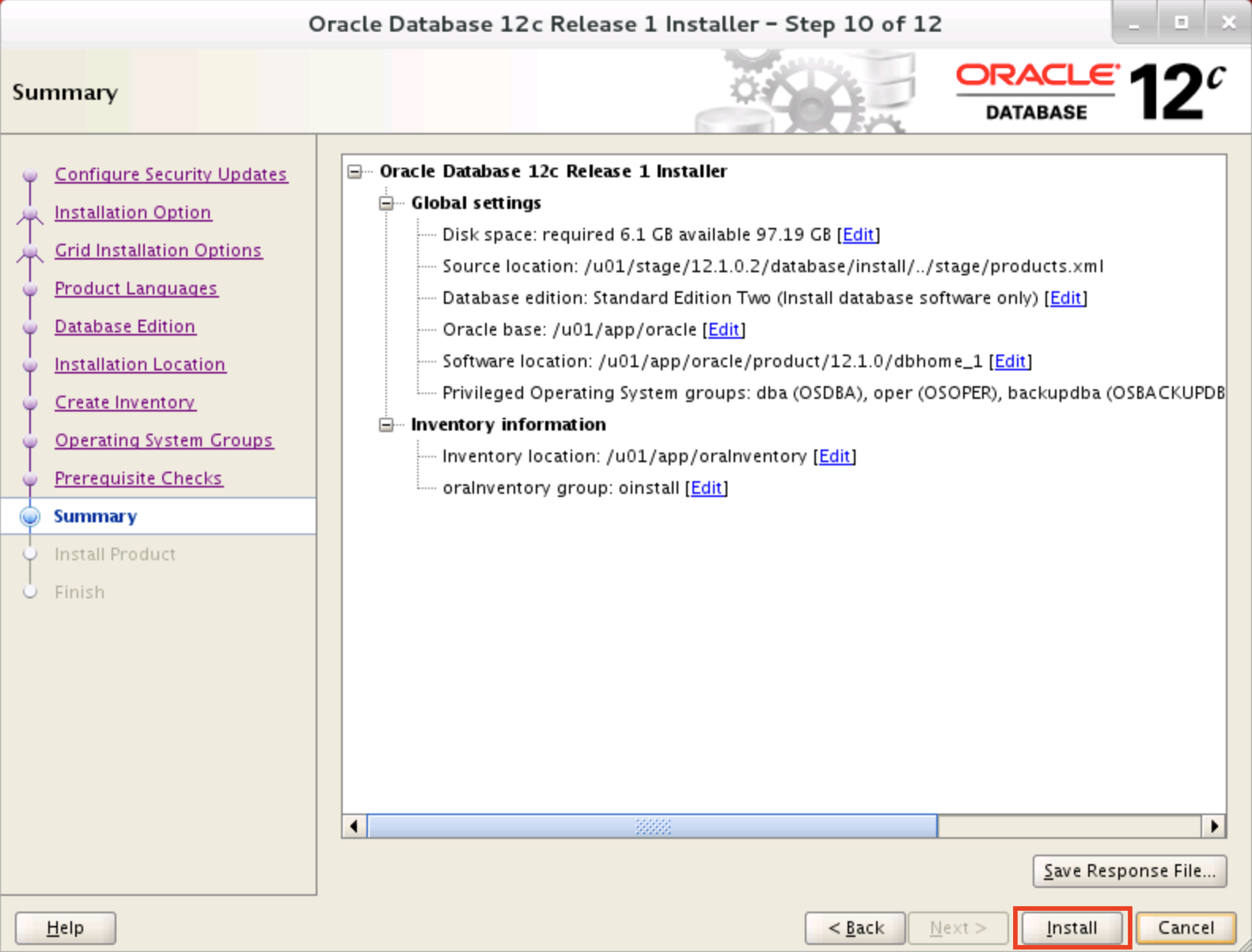
Task: Open the Product Languages step
Action: click(136, 288)
